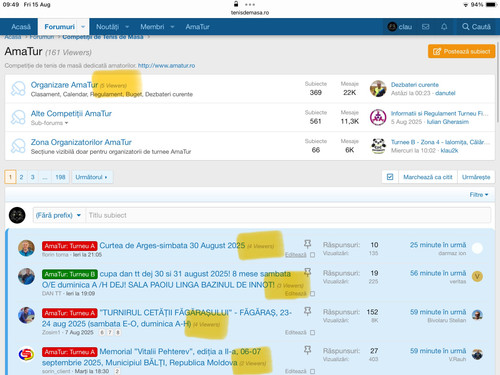Click the Postează subiect button

coord(461,51)
